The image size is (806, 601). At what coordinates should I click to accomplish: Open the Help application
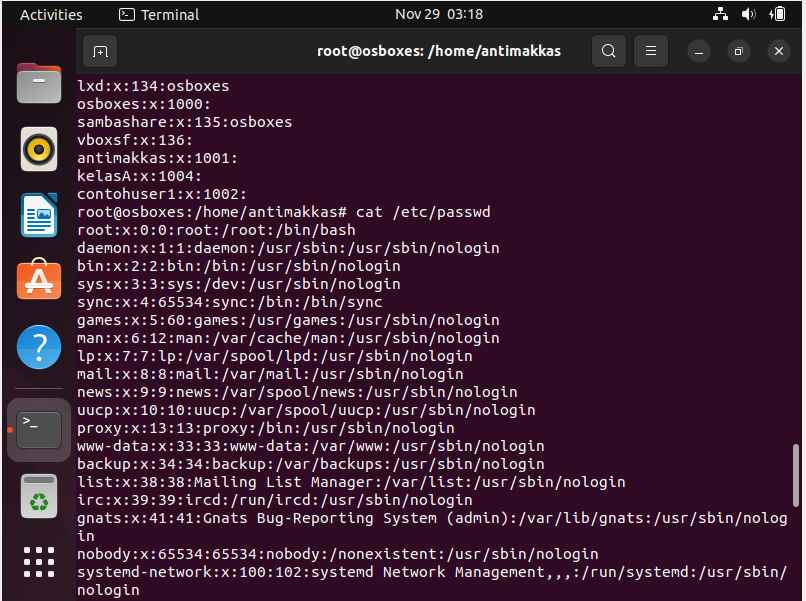tap(39, 347)
